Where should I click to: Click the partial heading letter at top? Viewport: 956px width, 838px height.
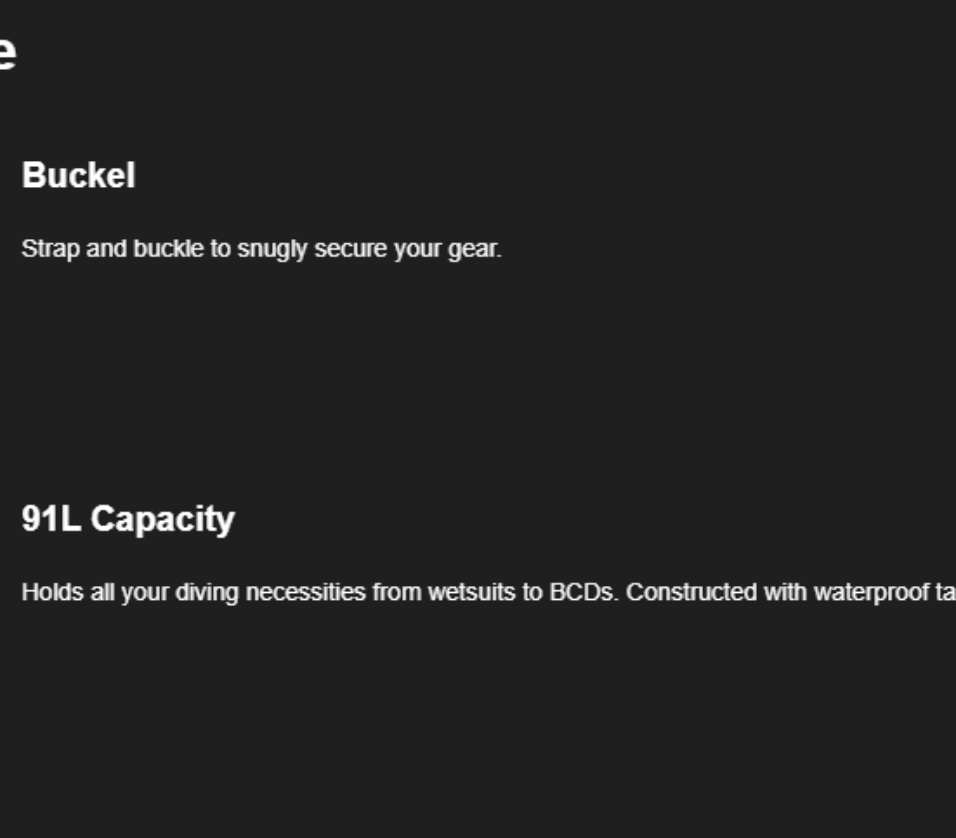[x=7, y=53]
